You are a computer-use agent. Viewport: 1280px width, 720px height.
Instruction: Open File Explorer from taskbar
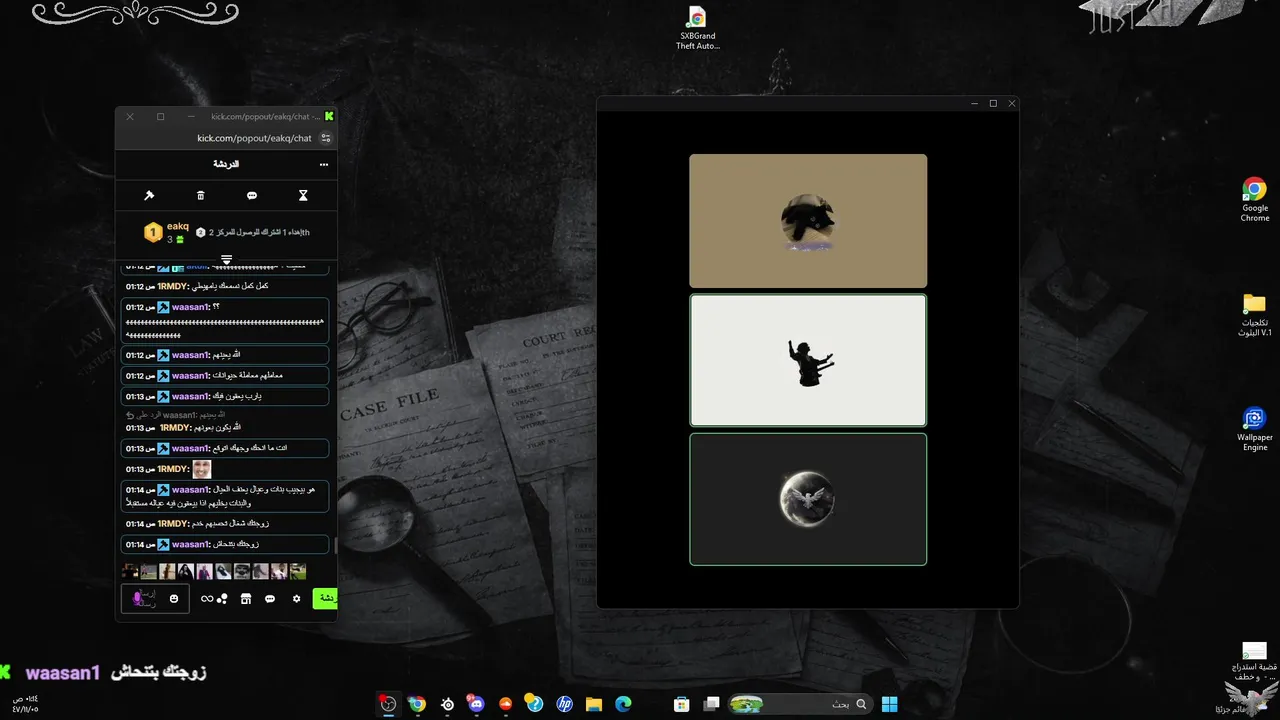point(593,704)
